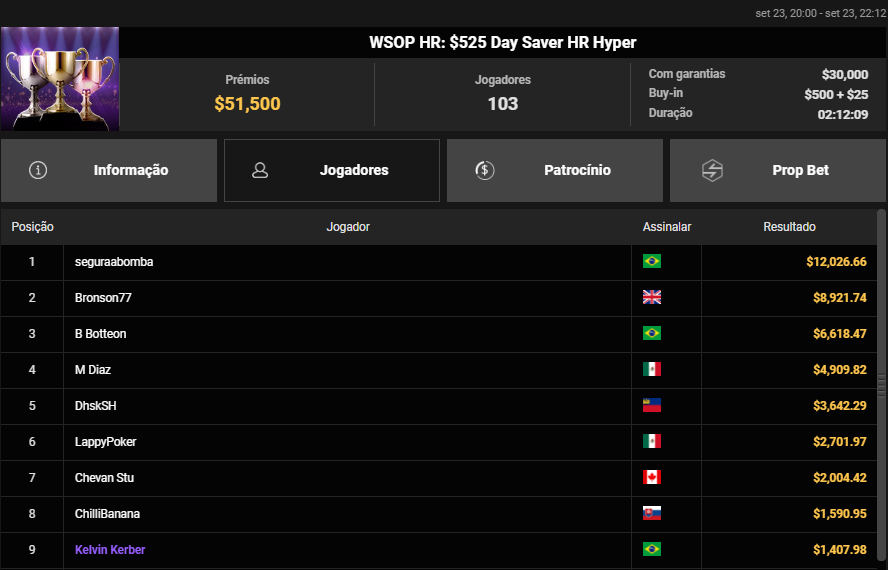Click the trophies tournament thumbnail
This screenshot has height=570, width=888.
click(60, 79)
